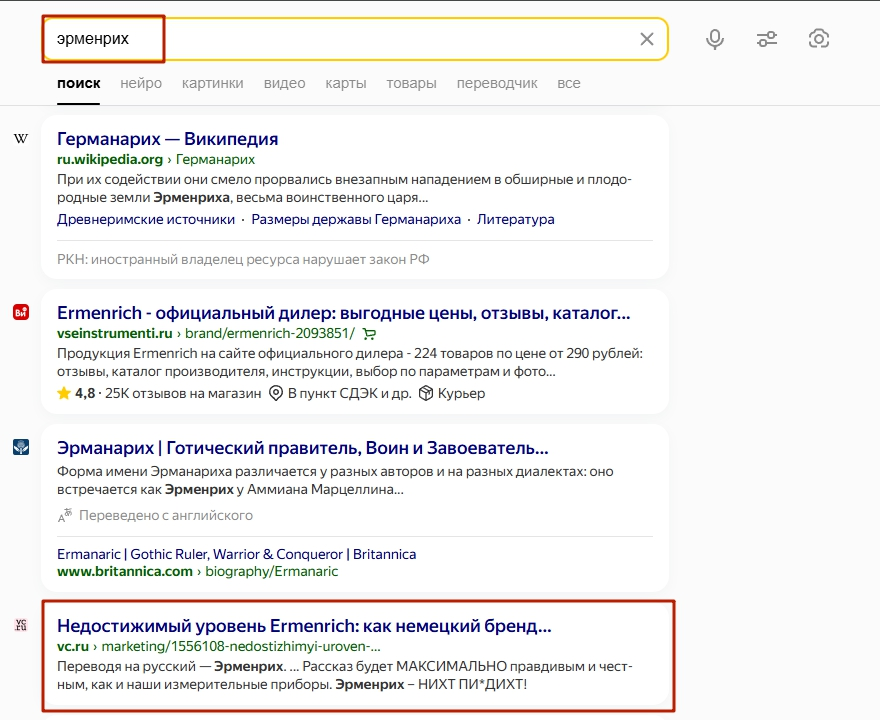Focus the search field containing эрменрих

coord(355,39)
